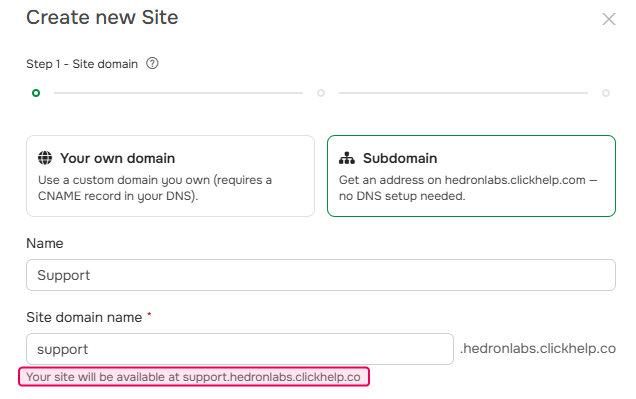Click the Create new Site heading
The image size is (636, 399).
pos(102,17)
